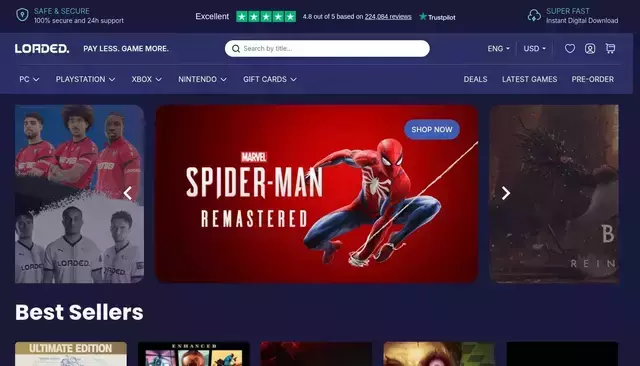This screenshot has width=640, height=366.
Task: Click the 100% secure and 24h support text
Action: coord(79,20)
